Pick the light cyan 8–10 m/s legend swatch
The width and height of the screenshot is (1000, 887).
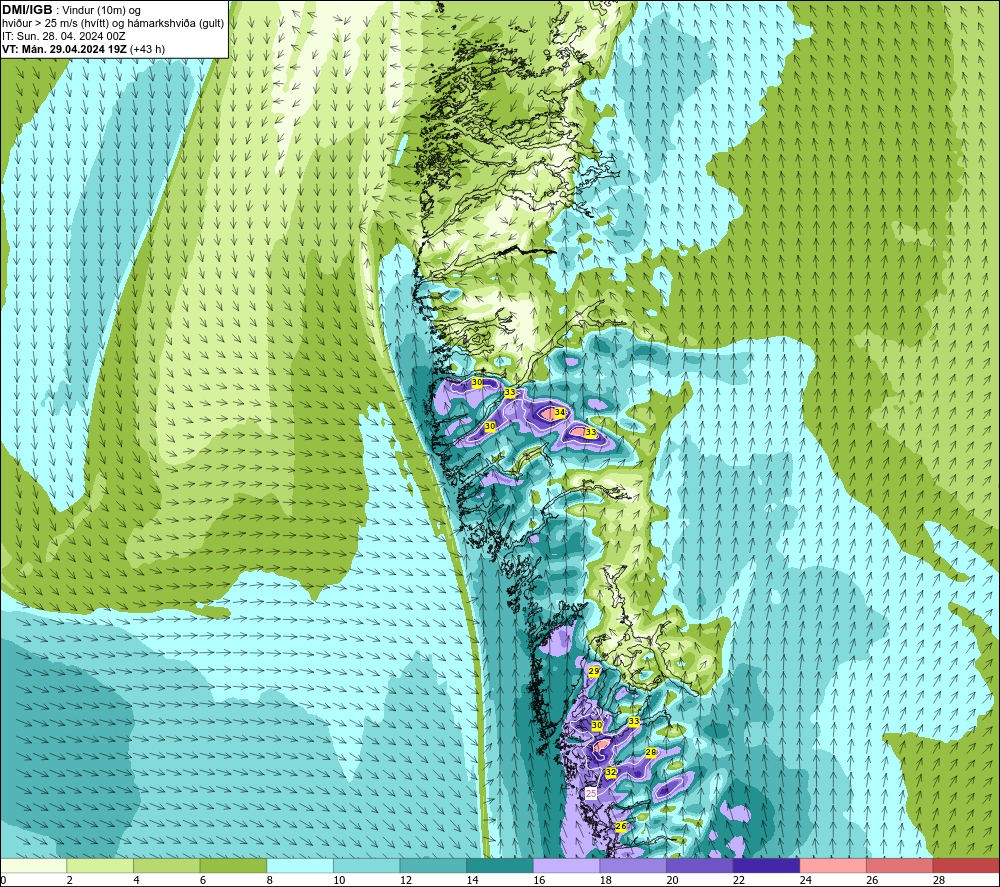(300, 866)
